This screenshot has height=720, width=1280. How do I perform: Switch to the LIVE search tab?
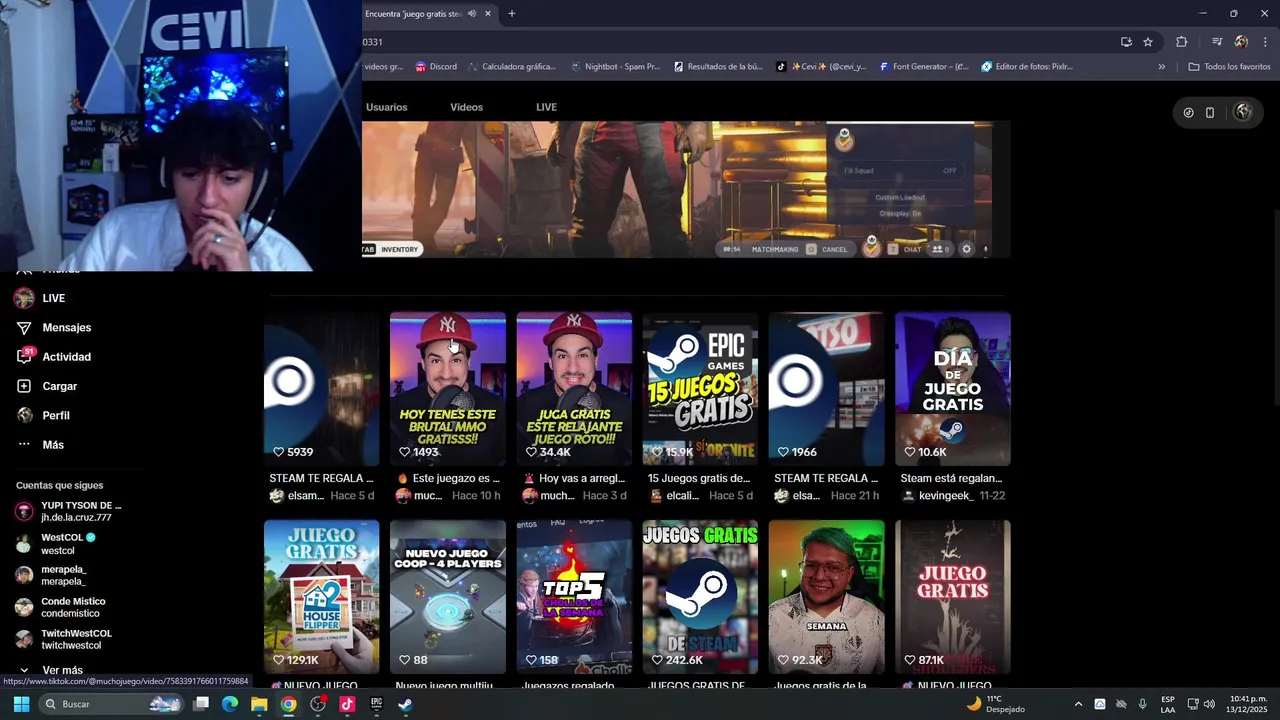pos(546,107)
